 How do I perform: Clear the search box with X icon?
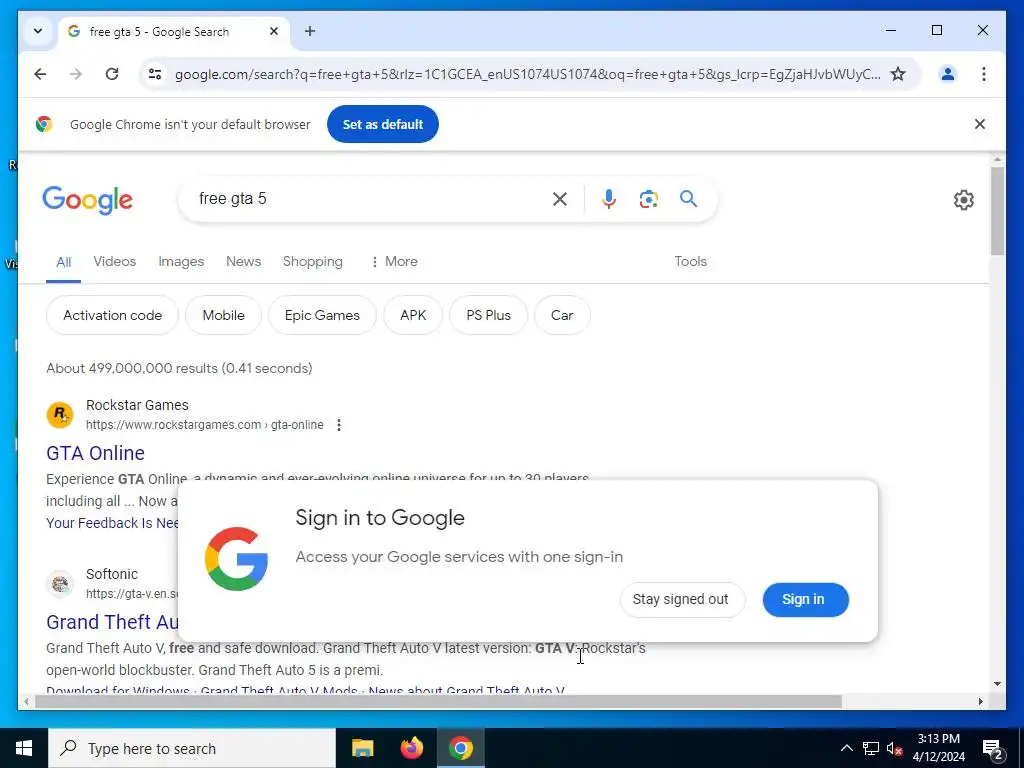(560, 199)
